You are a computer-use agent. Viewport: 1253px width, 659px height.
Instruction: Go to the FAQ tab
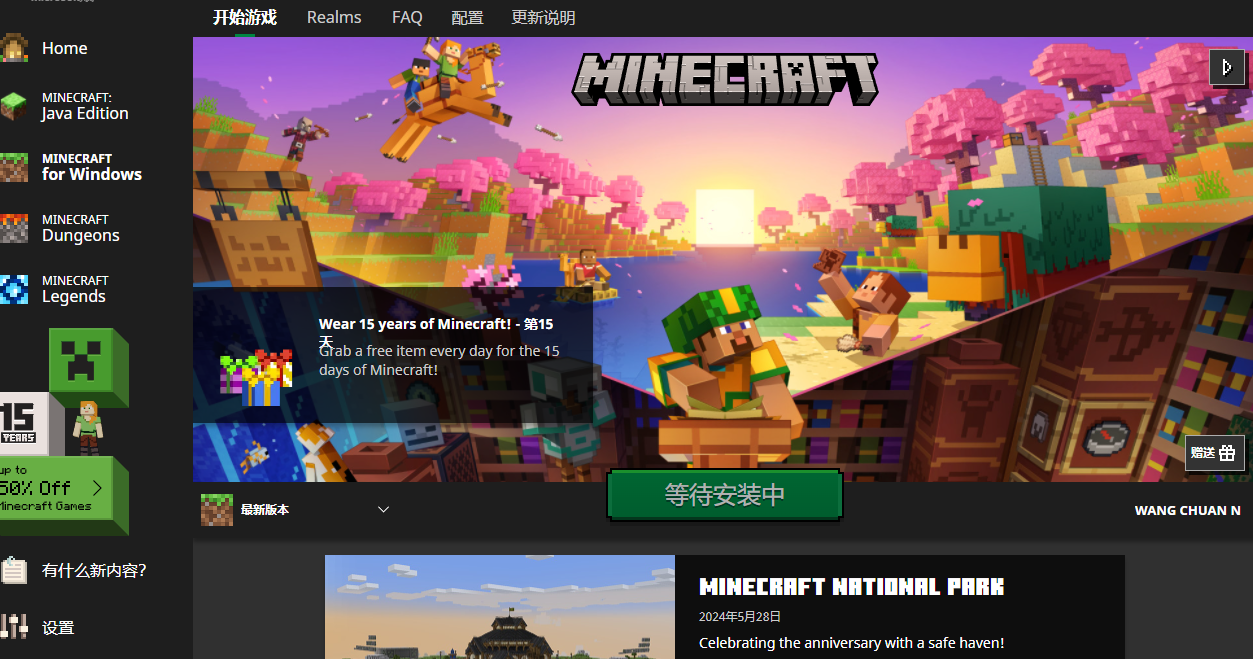pos(407,17)
